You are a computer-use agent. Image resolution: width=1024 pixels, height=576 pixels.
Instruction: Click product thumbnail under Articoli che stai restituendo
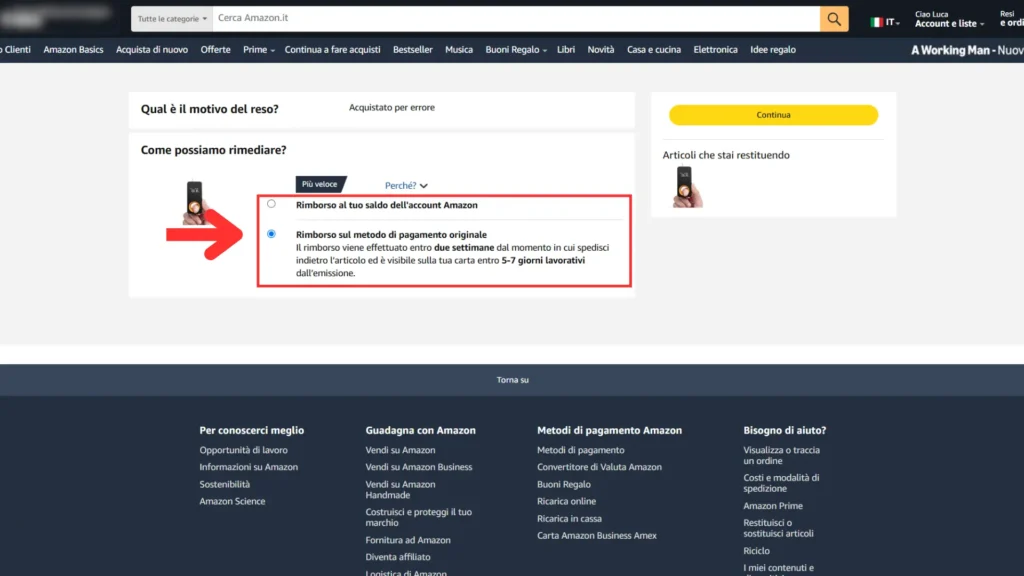click(x=686, y=187)
